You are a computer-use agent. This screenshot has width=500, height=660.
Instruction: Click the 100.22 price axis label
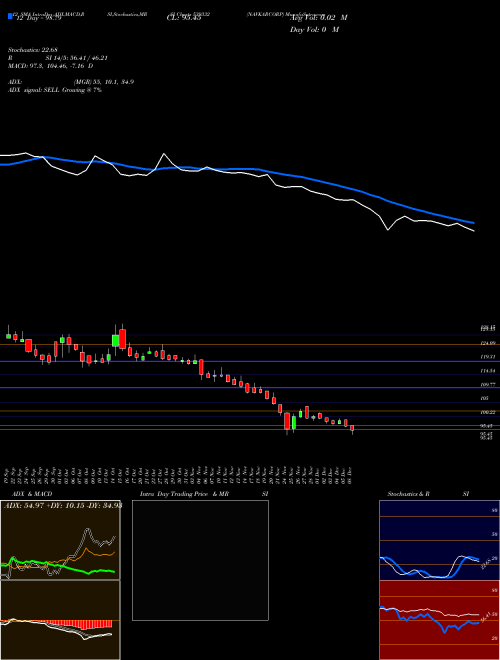pos(487,412)
